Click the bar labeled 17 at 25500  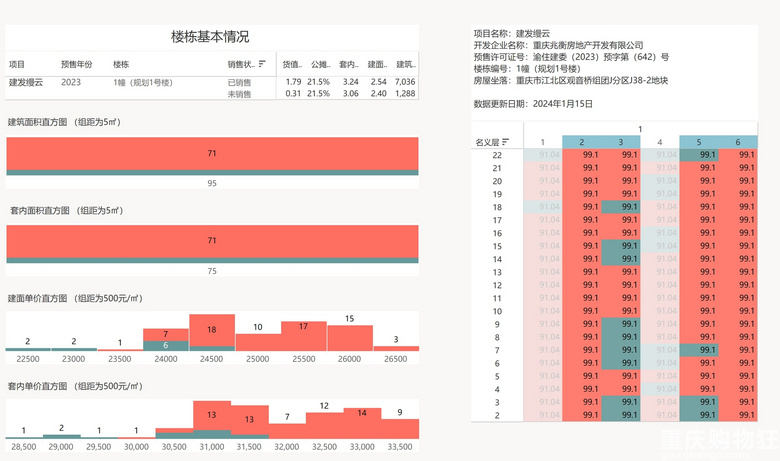point(304,336)
